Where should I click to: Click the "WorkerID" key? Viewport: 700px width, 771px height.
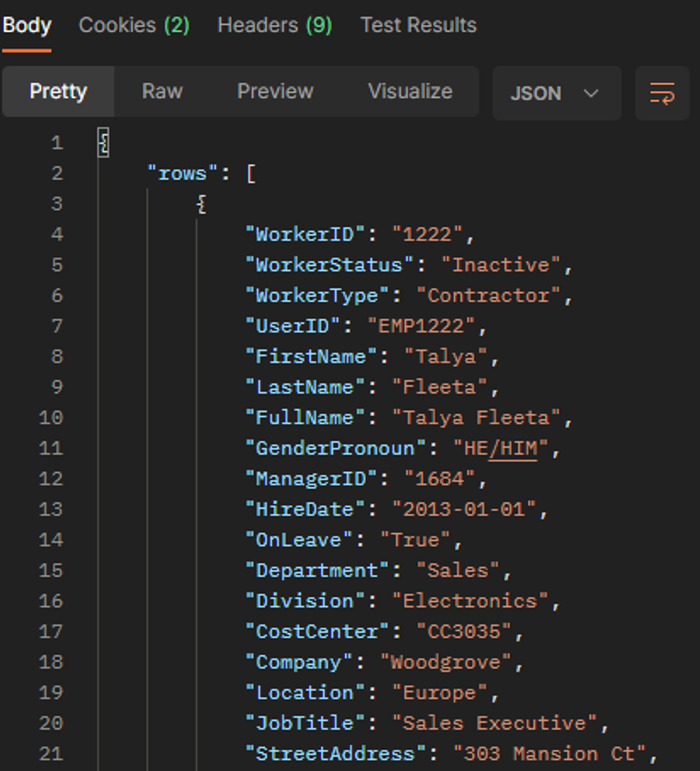pos(305,235)
